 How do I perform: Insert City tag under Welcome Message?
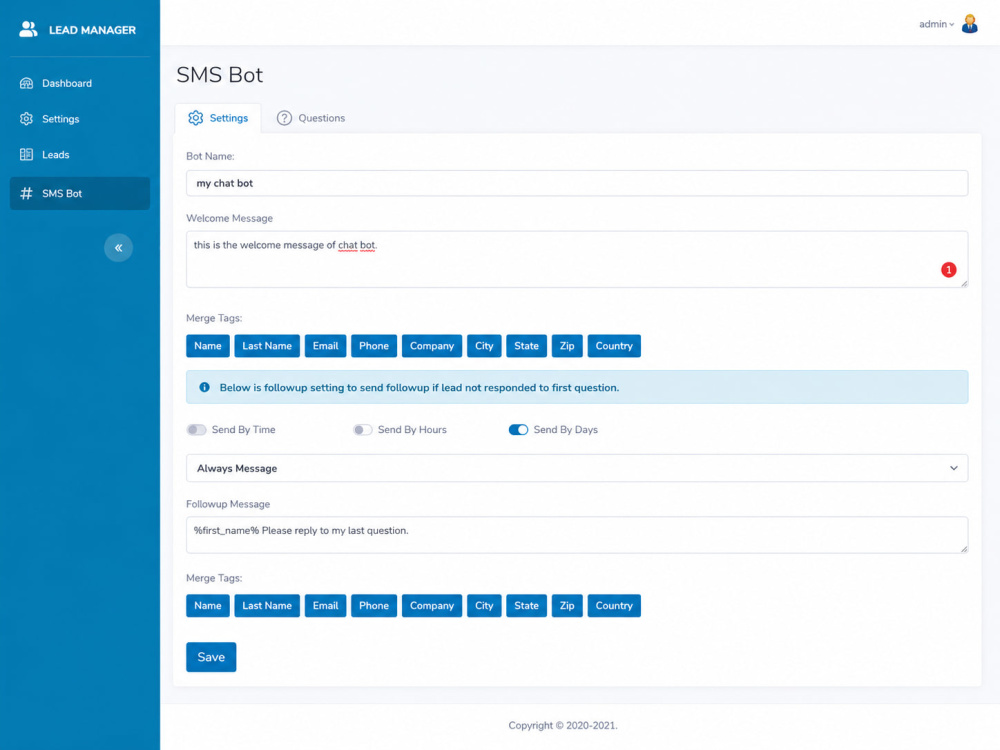click(484, 346)
